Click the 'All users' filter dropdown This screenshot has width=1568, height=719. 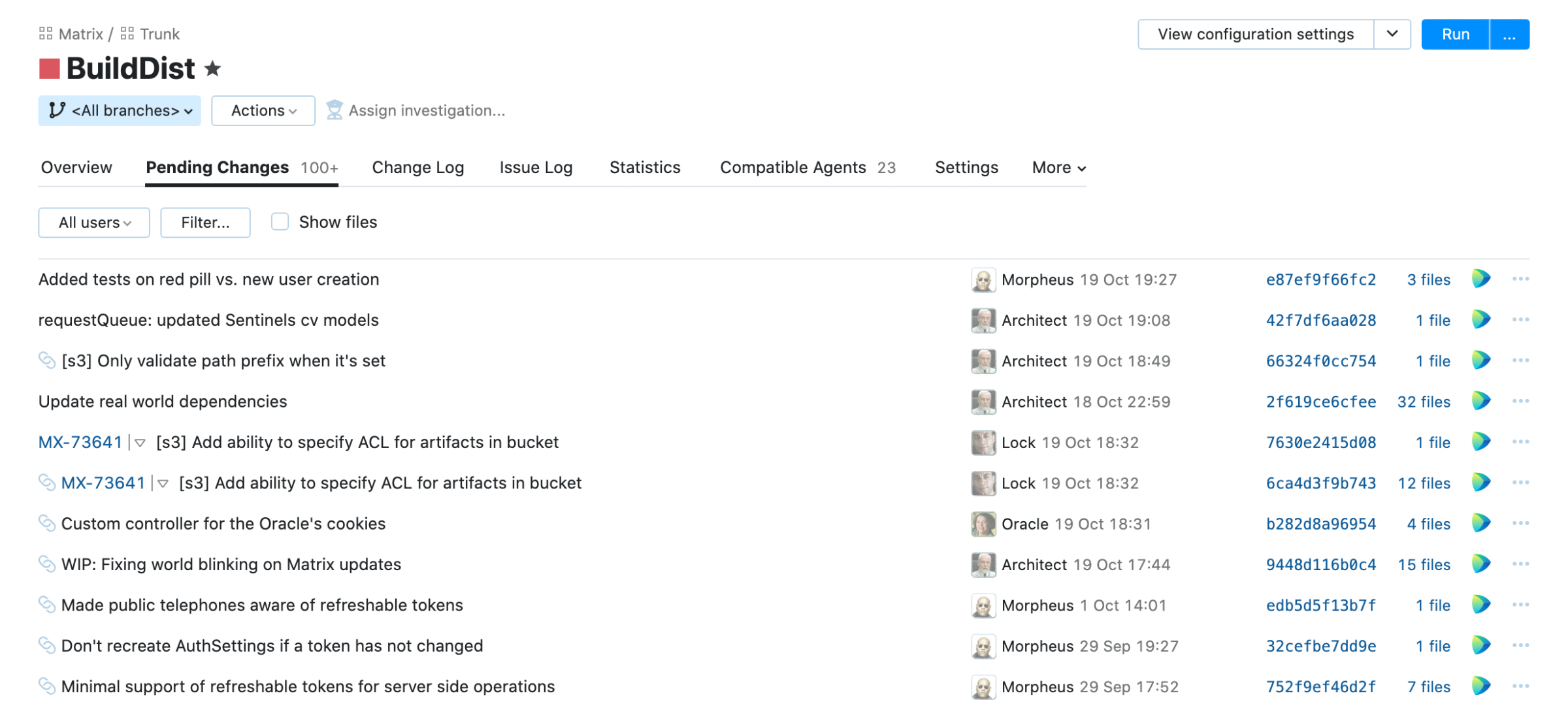92,222
